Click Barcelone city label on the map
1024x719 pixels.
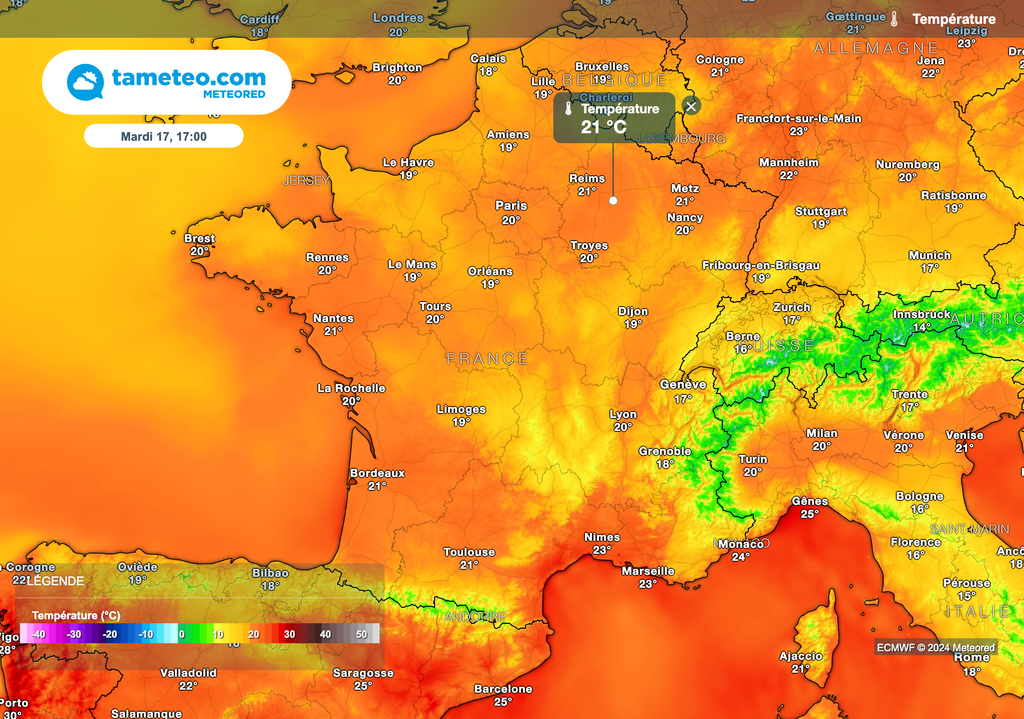[x=503, y=689]
